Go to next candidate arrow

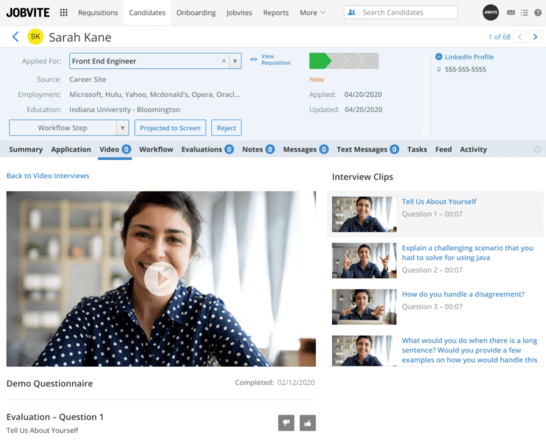tap(535, 37)
